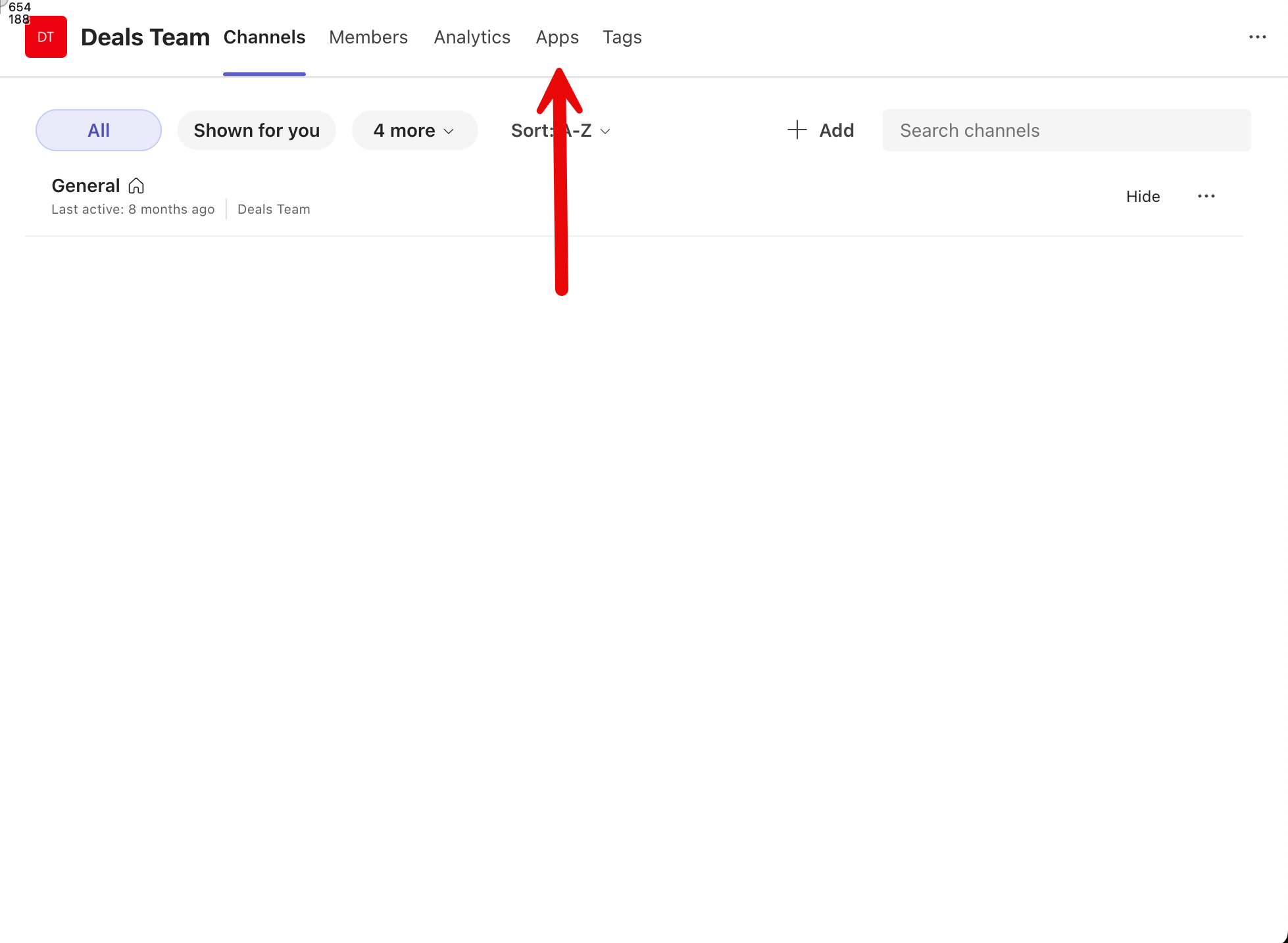Select the All filter pill

coord(99,130)
